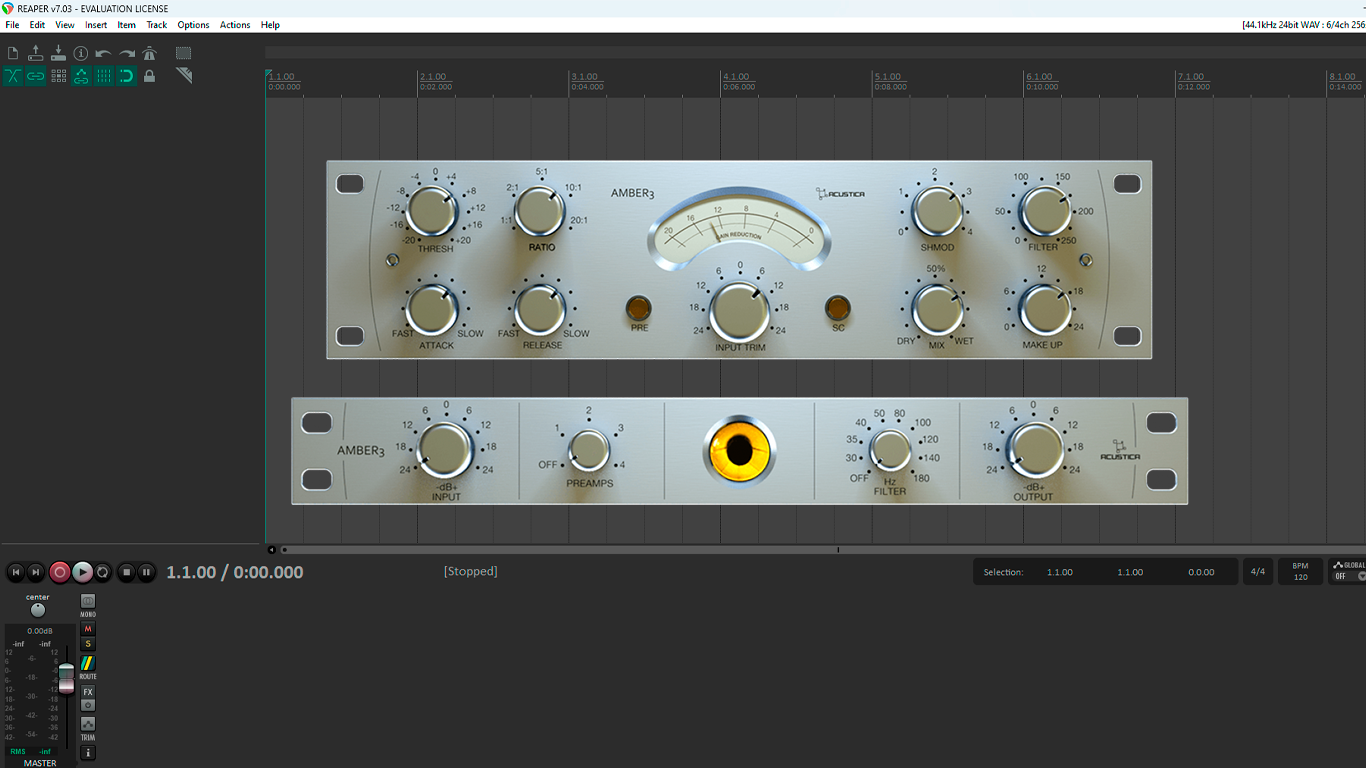Screen dimensions: 1366x768
Task: Toggle auto-crossfade in the toolbar
Action: click(13, 76)
